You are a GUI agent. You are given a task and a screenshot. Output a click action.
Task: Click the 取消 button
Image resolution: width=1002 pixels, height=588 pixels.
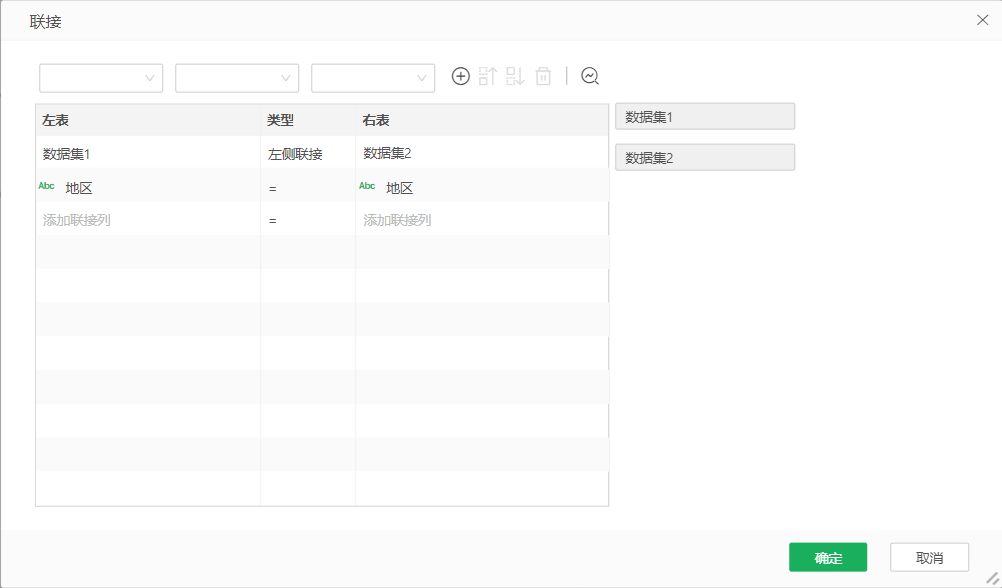[x=929, y=558]
